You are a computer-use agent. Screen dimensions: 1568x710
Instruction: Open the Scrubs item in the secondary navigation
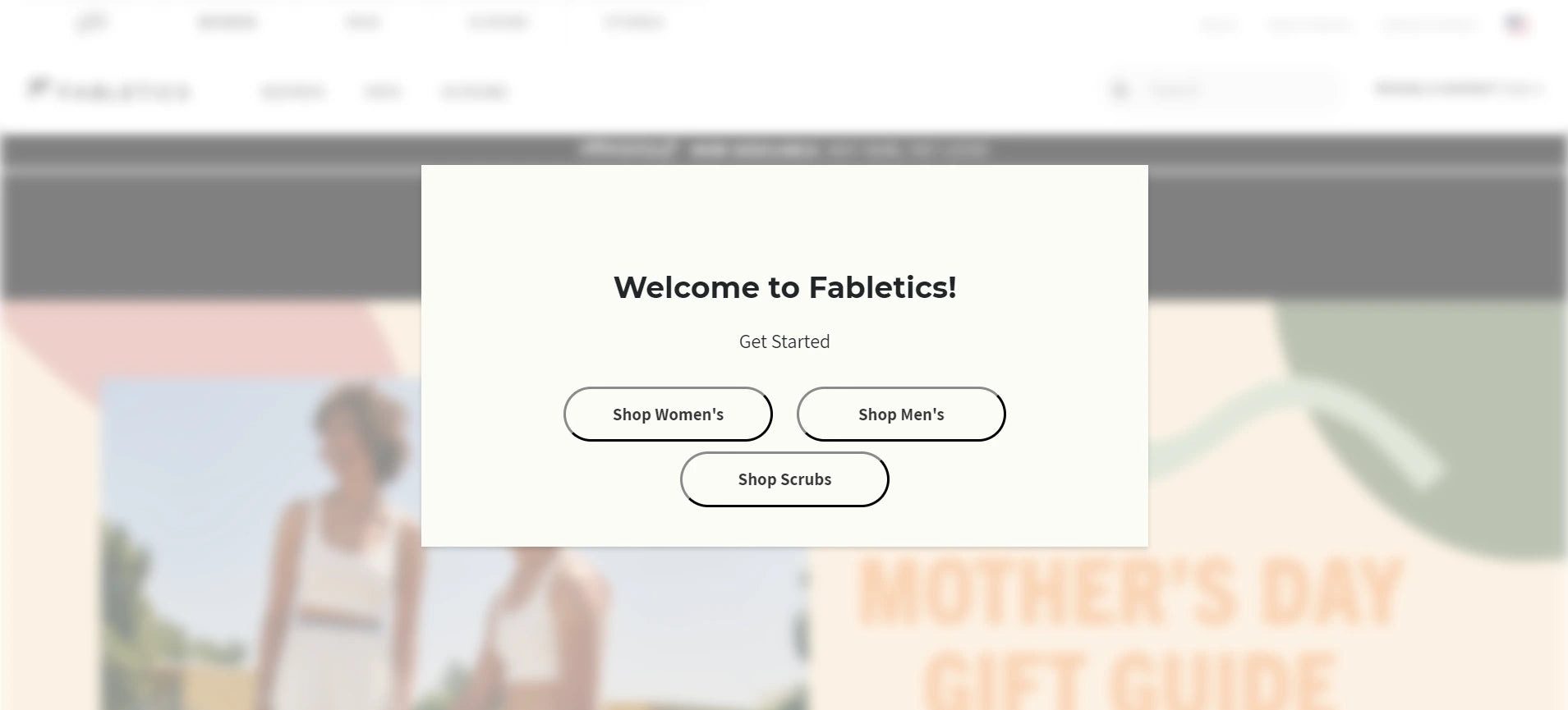[x=475, y=91]
